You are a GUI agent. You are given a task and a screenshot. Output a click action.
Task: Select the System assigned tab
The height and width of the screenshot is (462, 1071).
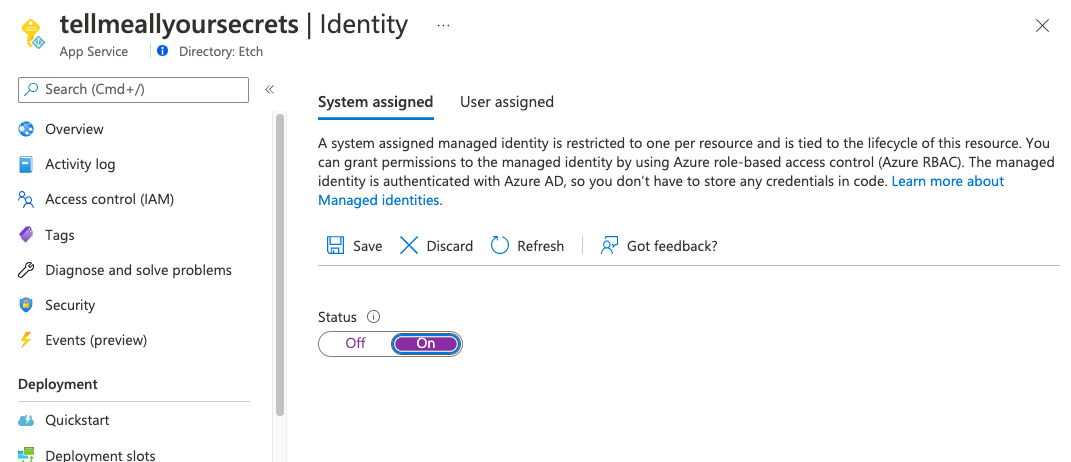pos(376,102)
